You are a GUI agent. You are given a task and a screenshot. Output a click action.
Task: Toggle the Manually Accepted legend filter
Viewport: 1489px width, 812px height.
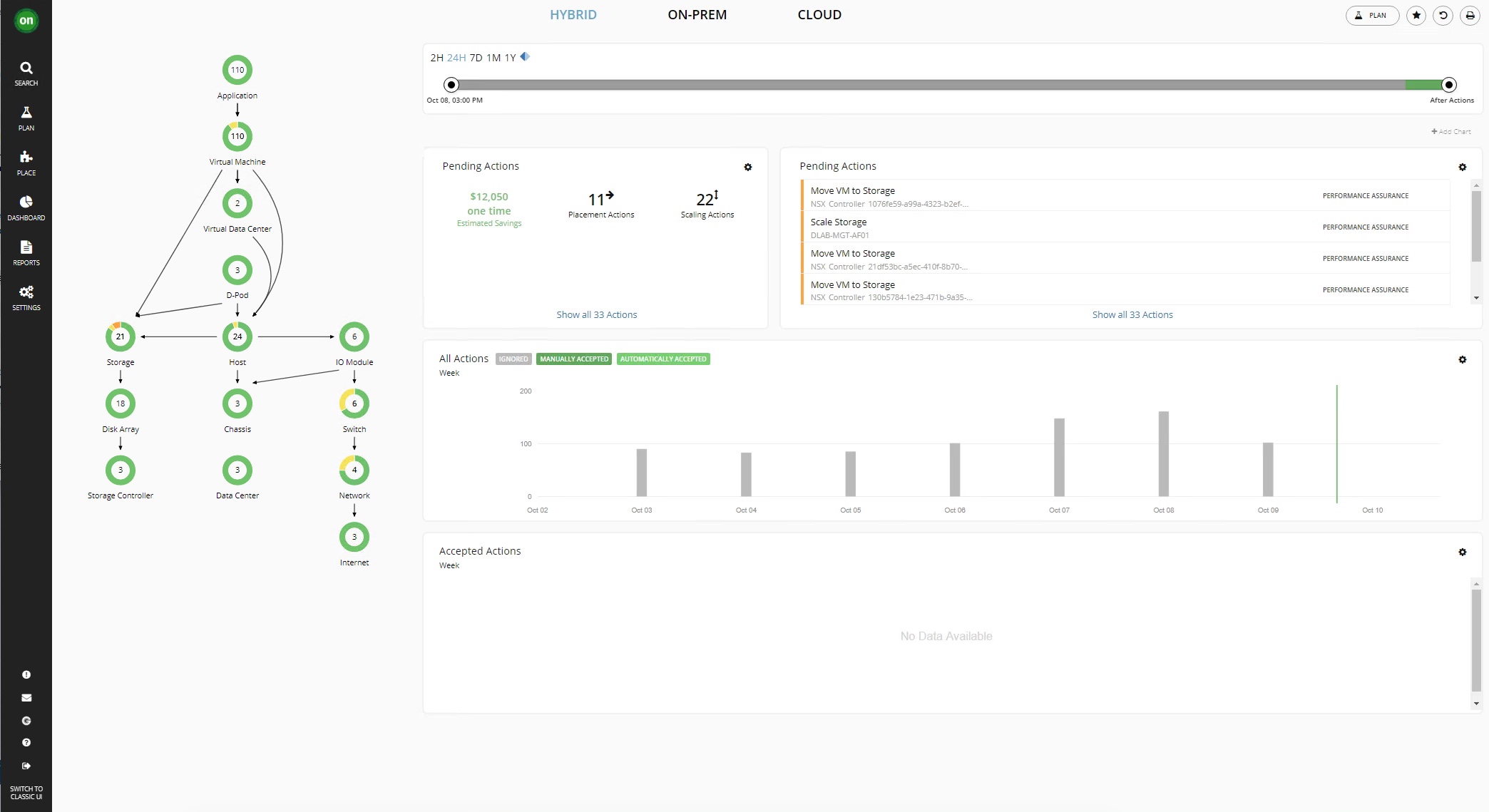tap(574, 359)
